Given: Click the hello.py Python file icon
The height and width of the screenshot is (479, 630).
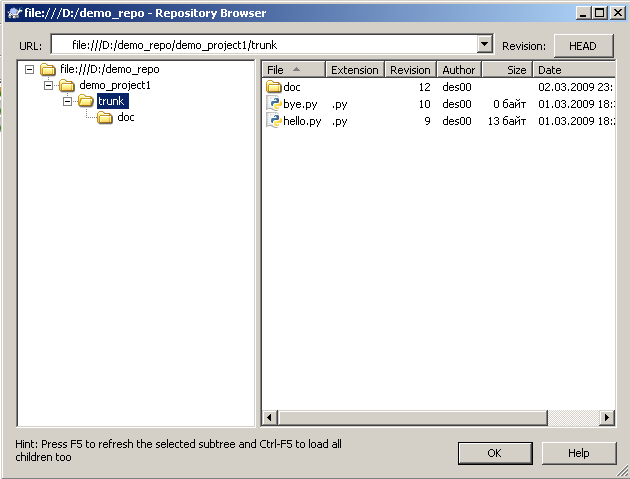Looking at the screenshot, I should tap(274, 121).
